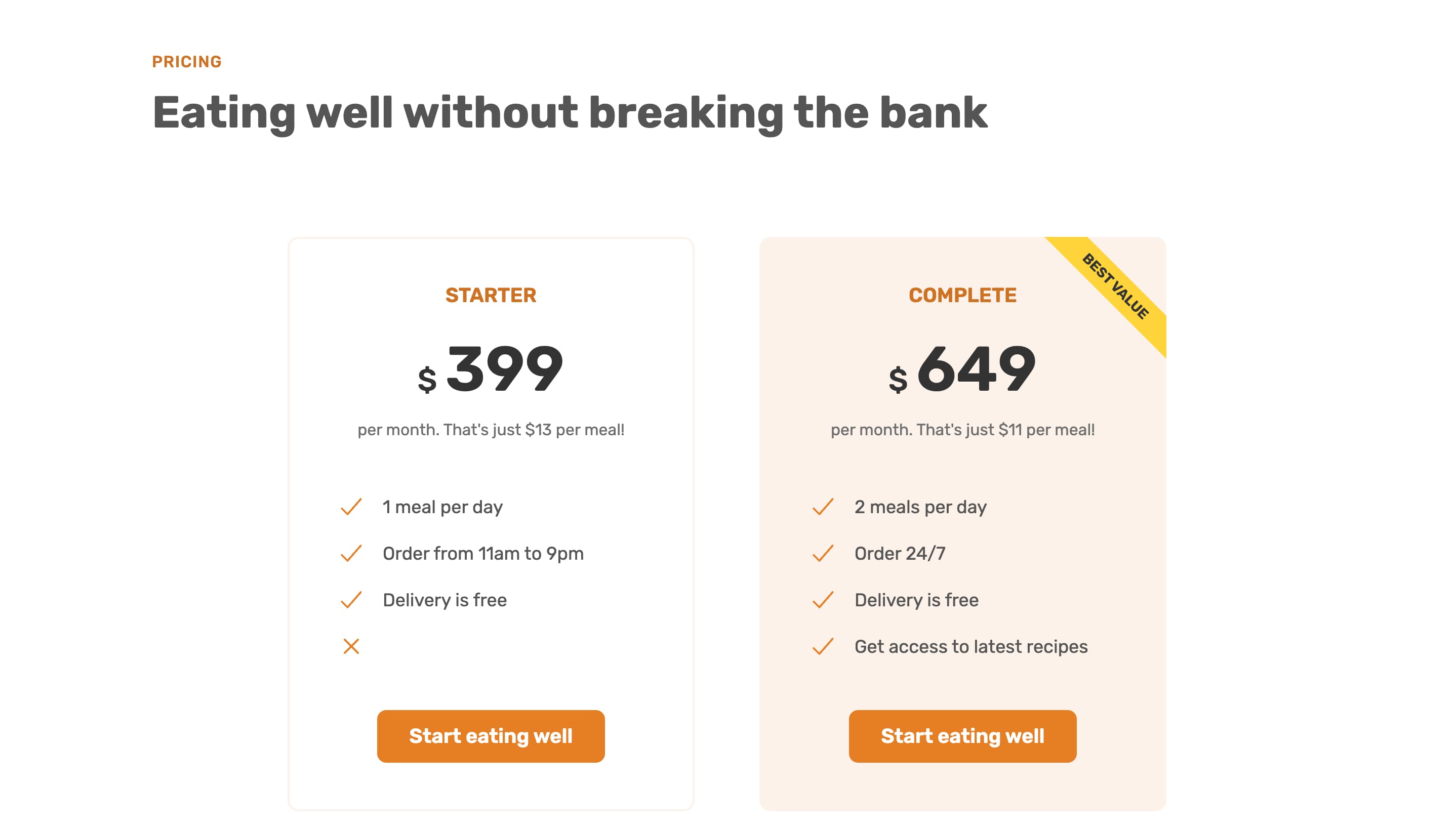
Task: Click 'Start eating well' on the Complete plan
Action: coord(962,736)
